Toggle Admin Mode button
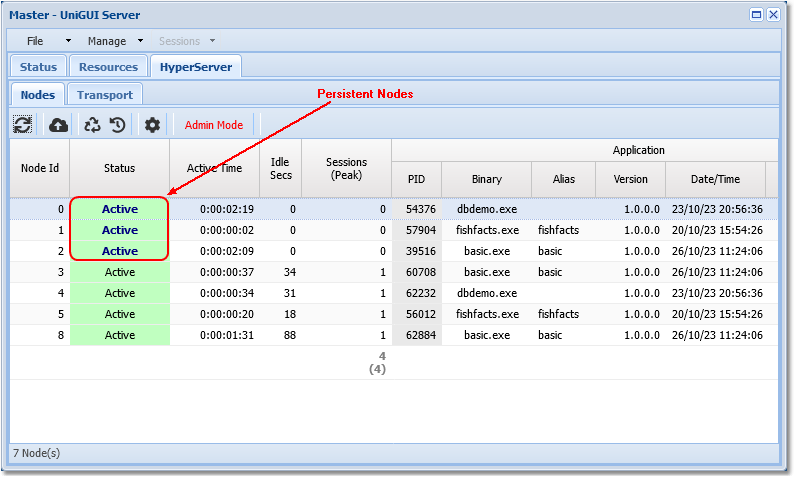 pyautogui.click(x=214, y=125)
